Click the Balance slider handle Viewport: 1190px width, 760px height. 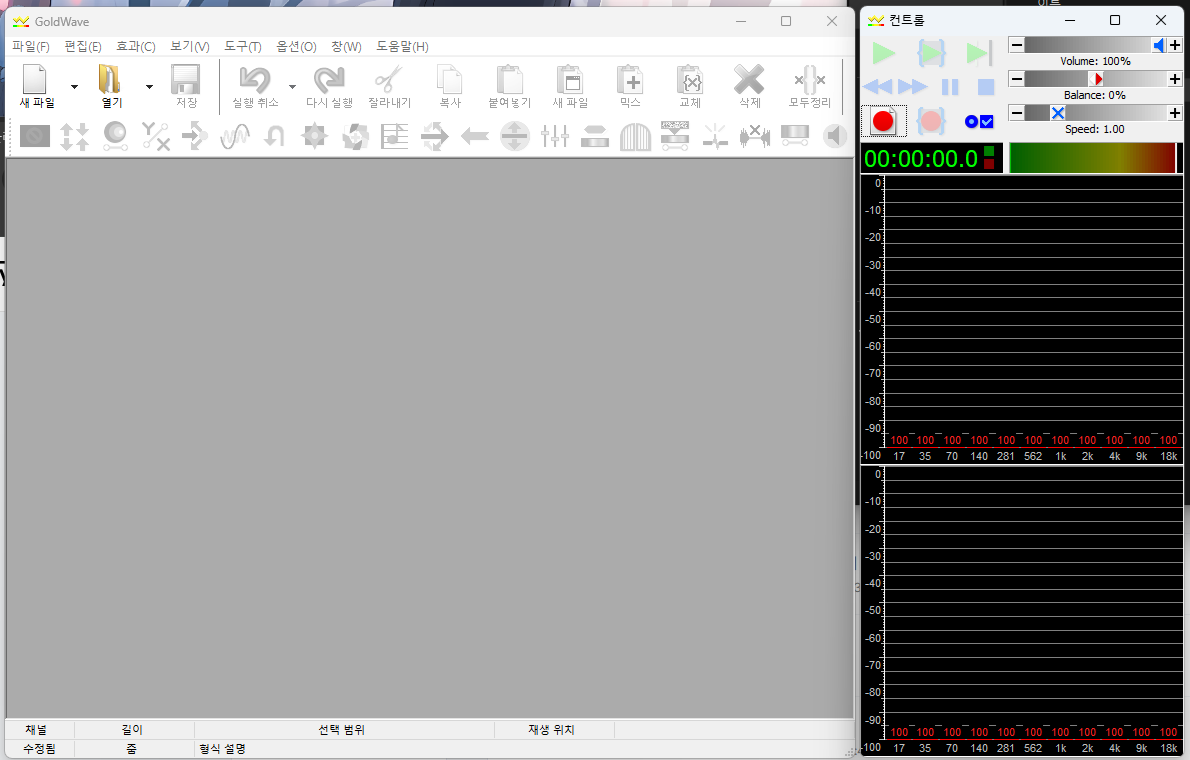coord(1097,79)
